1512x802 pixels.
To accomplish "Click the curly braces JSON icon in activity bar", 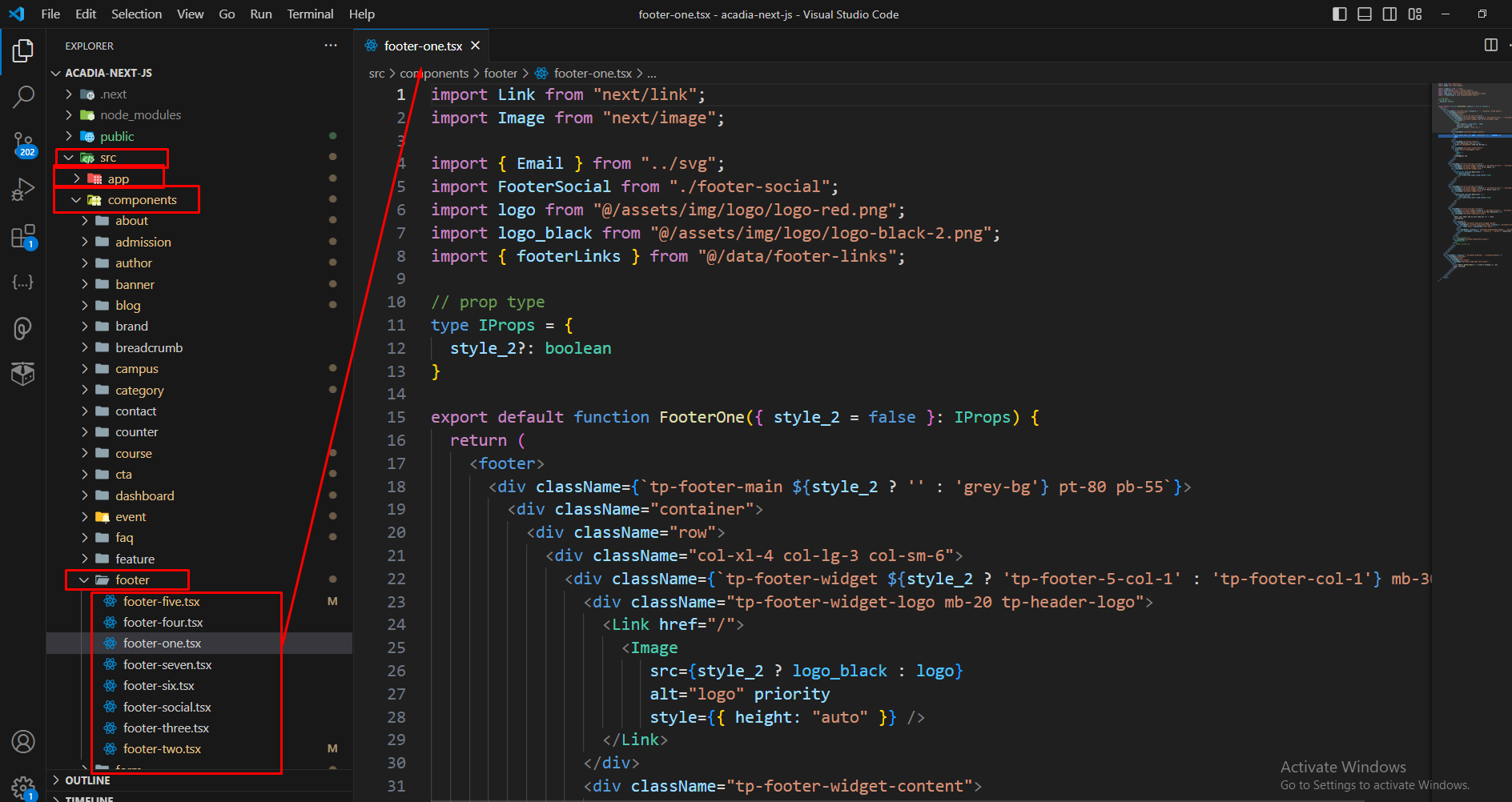I will pos(23,283).
